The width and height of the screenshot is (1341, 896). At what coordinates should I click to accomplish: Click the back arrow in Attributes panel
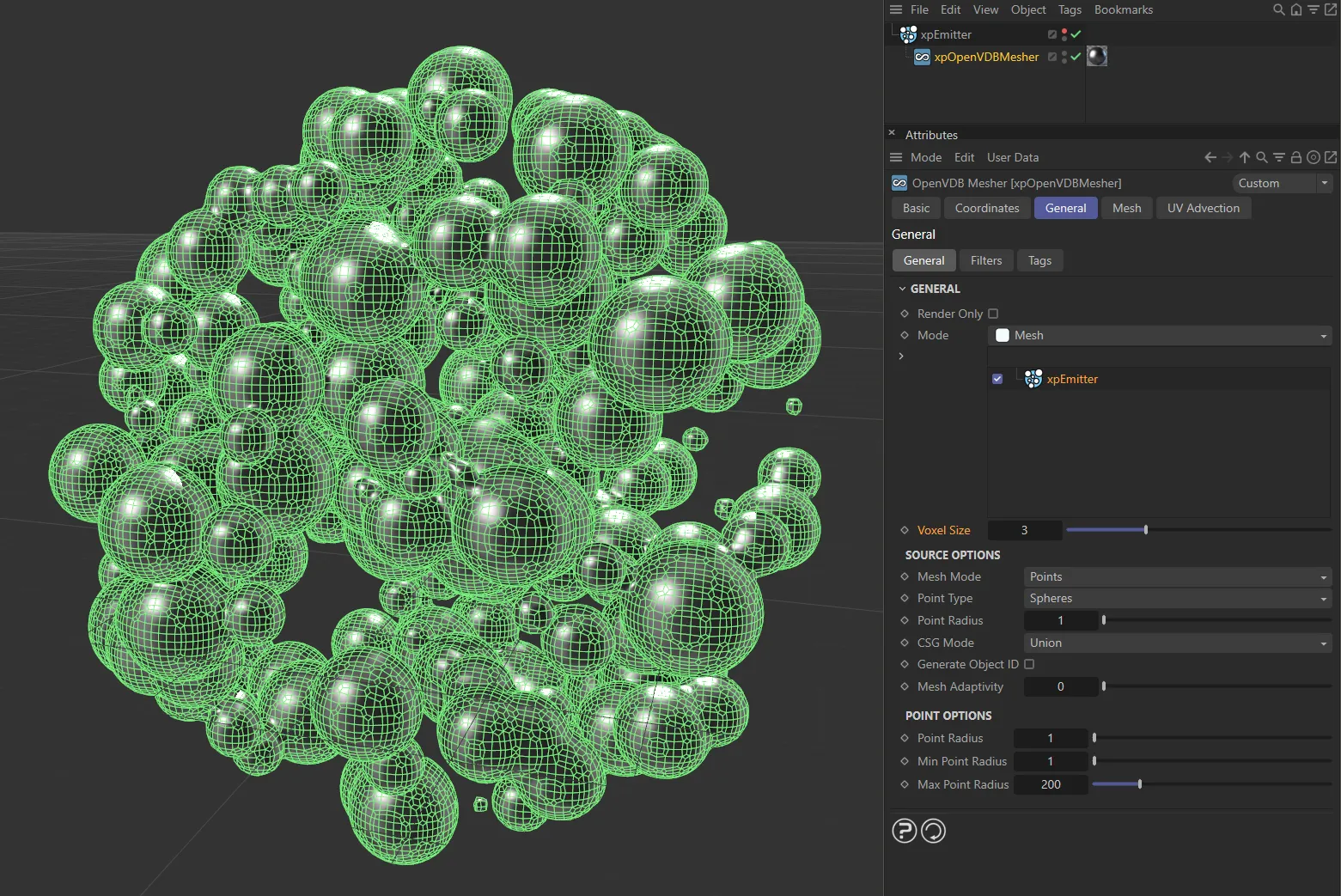pos(1210,157)
